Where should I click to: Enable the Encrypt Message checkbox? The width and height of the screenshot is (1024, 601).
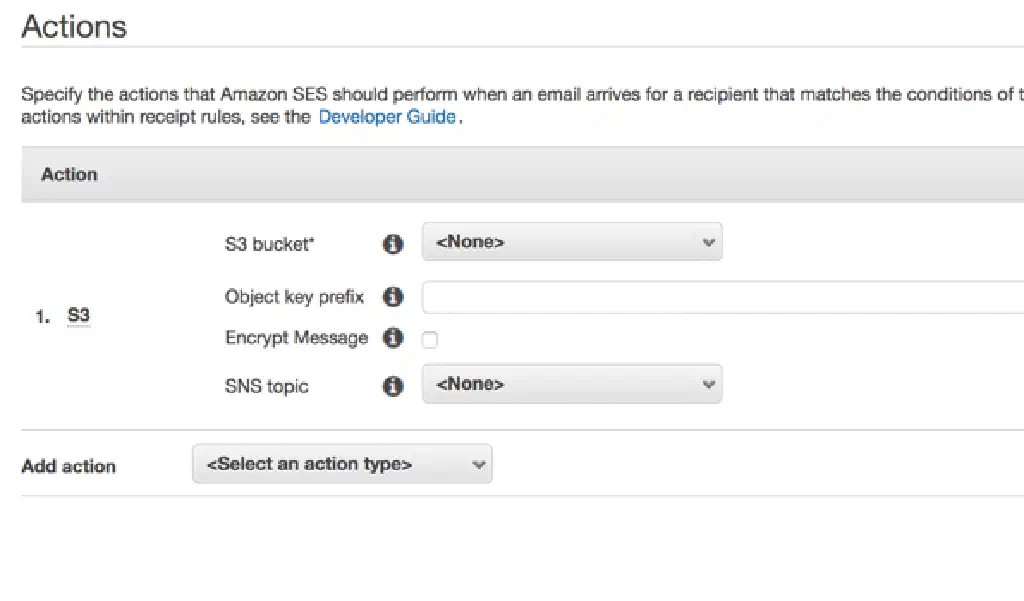point(430,340)
